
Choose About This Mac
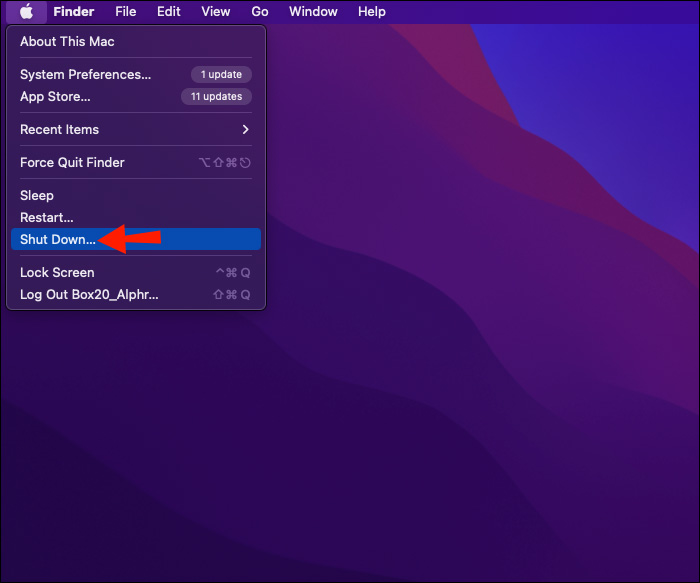(x=136, y=42)
